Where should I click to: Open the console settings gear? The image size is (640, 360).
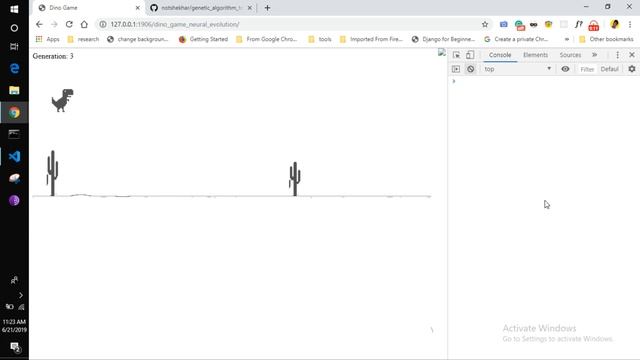click(x=632, y=69)
